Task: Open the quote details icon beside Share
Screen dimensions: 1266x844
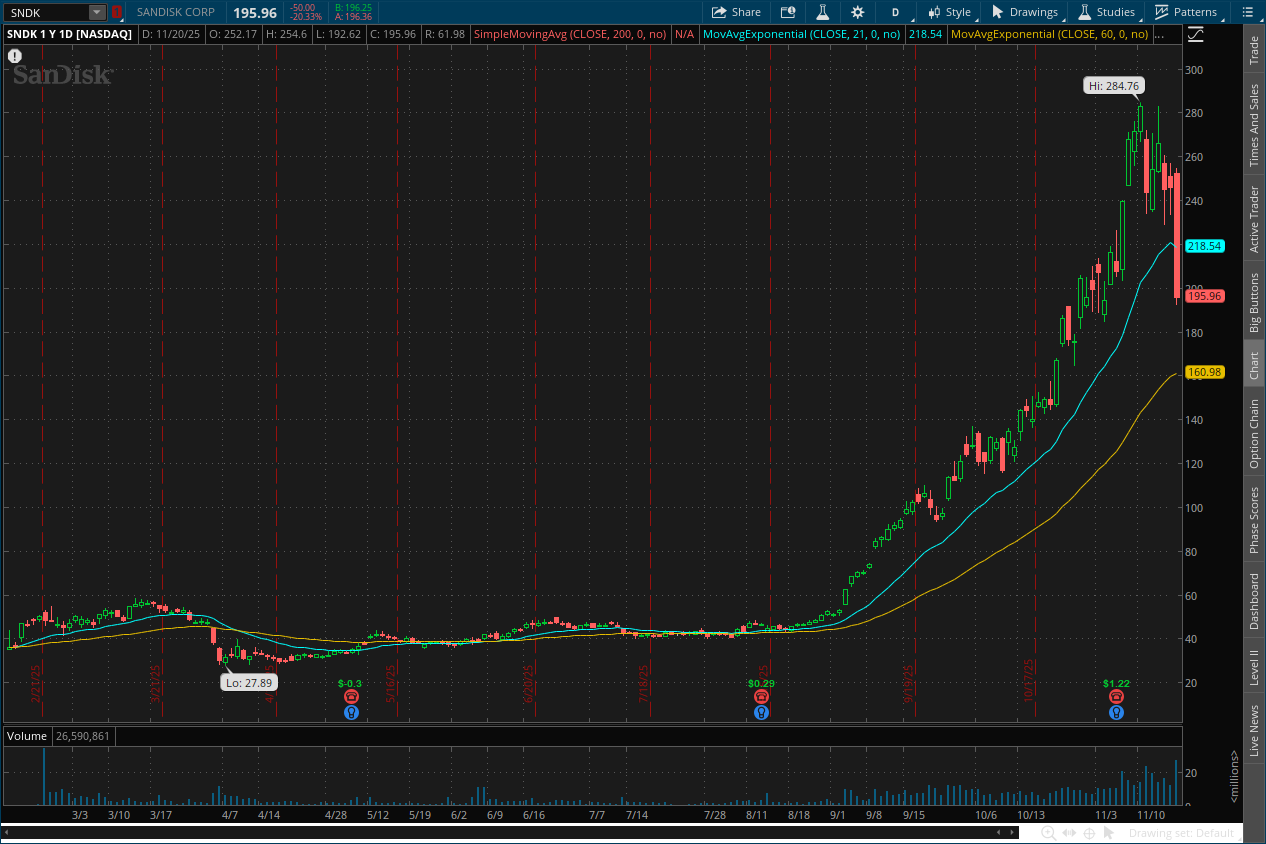Action: coord(788,12)
